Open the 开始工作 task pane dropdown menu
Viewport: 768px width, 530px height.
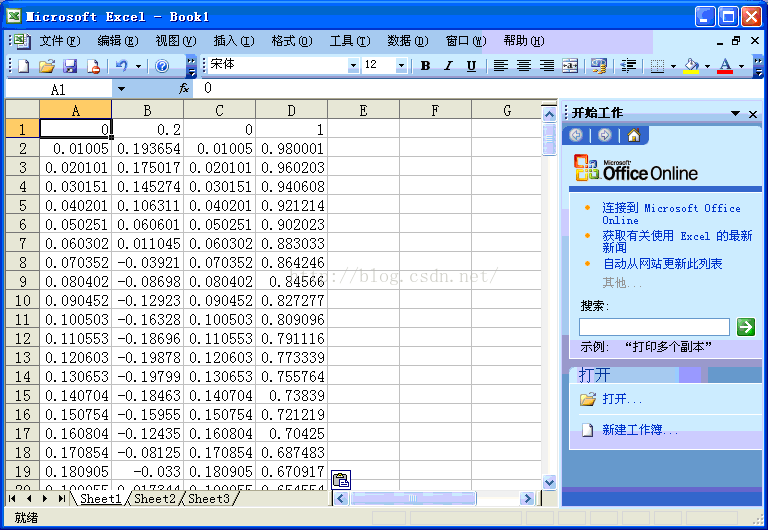point(735,113)
